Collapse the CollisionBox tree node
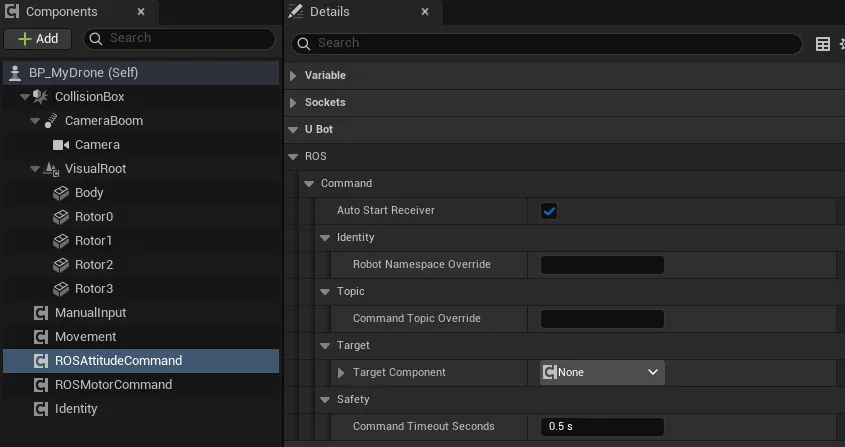 pos(25,97)
